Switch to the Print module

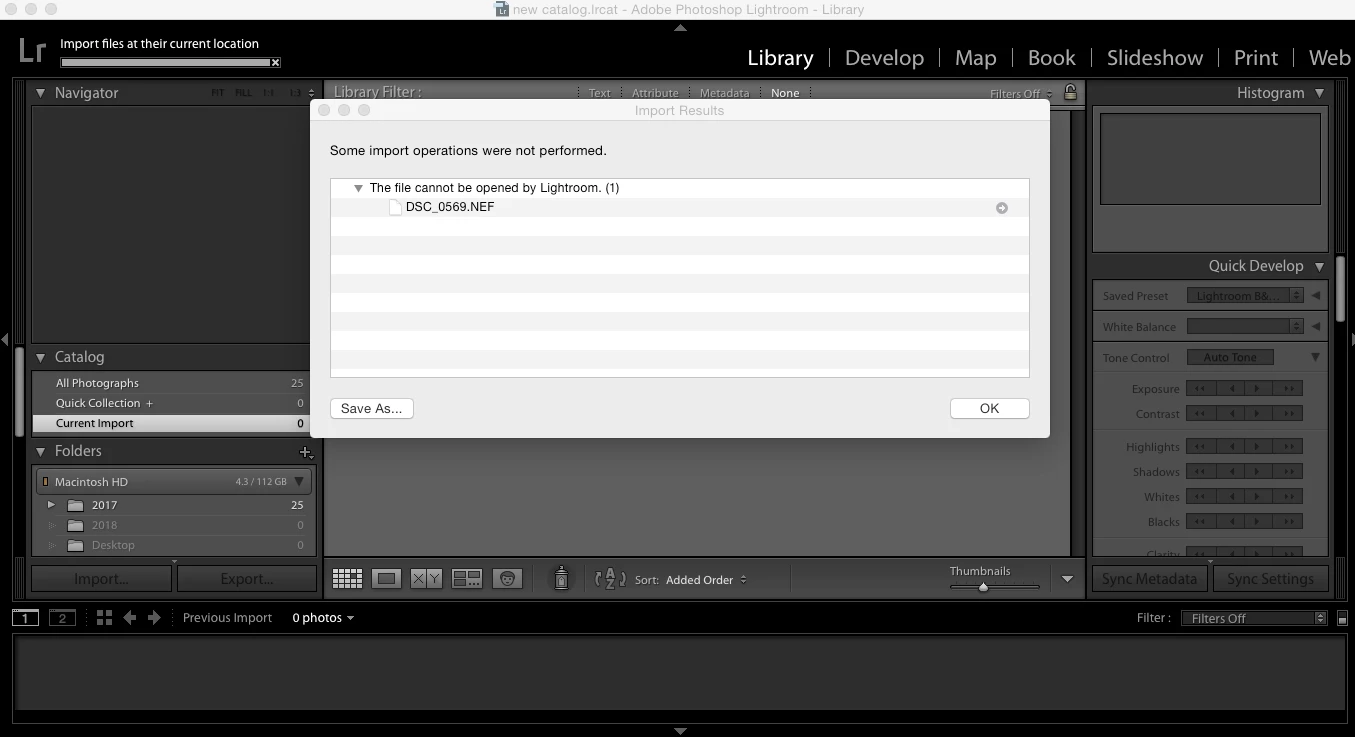click(x=1255, y=58)
